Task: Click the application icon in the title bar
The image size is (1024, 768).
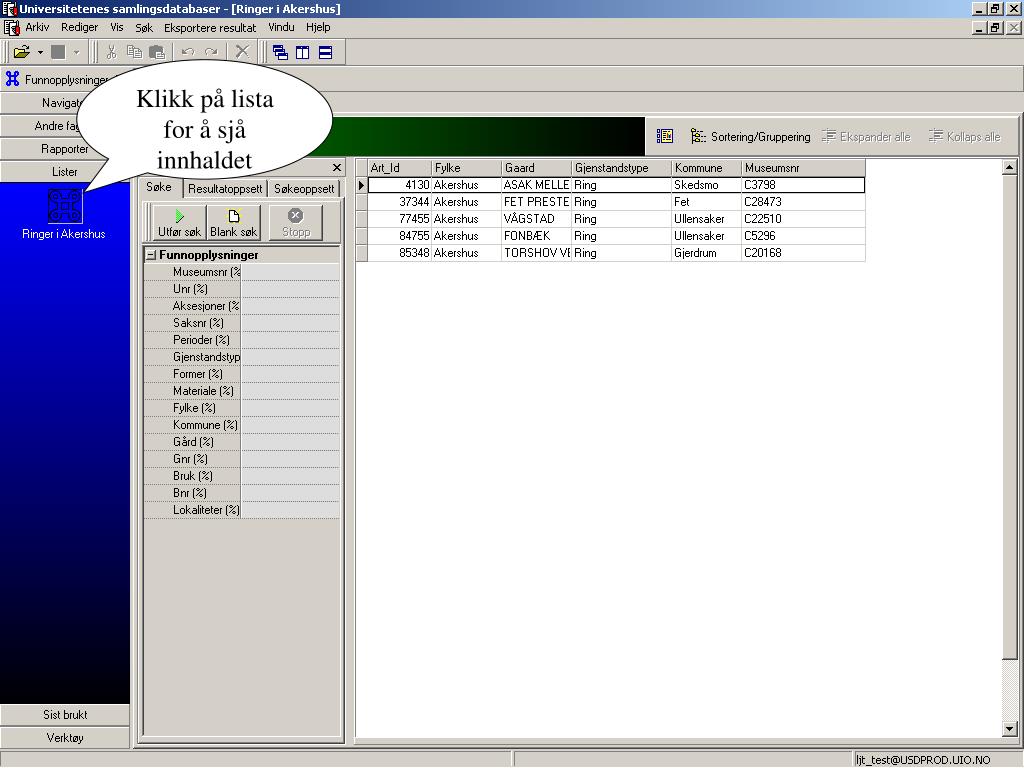Action: pos(9,8)
